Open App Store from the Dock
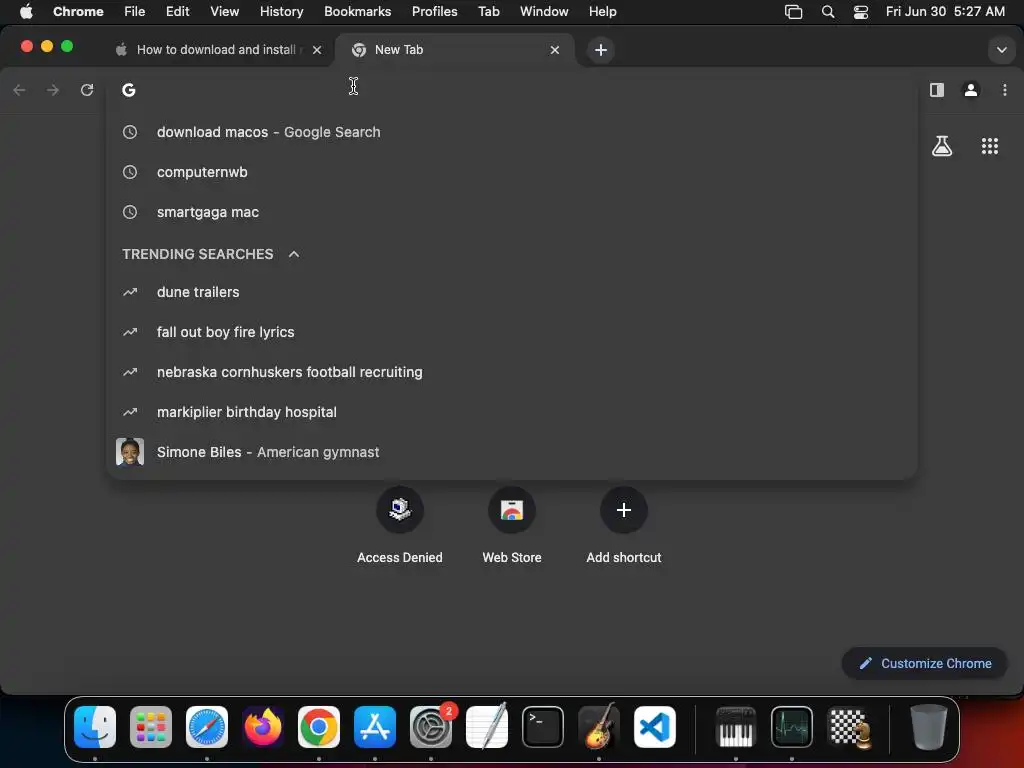 point(375,727)
